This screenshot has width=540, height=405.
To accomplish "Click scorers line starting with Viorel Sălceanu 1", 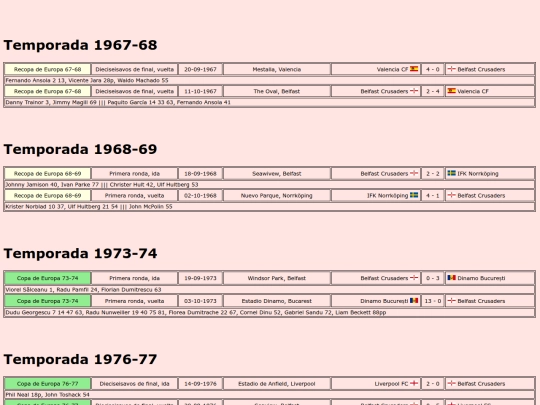I will (269, 290).
